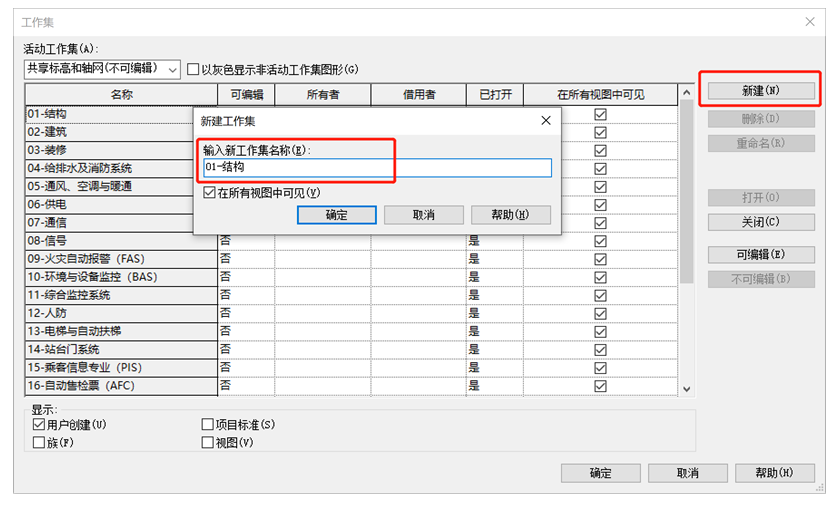Click the 新建(N) button
This screenshot has width=840, height=508.
coord(761,91)
